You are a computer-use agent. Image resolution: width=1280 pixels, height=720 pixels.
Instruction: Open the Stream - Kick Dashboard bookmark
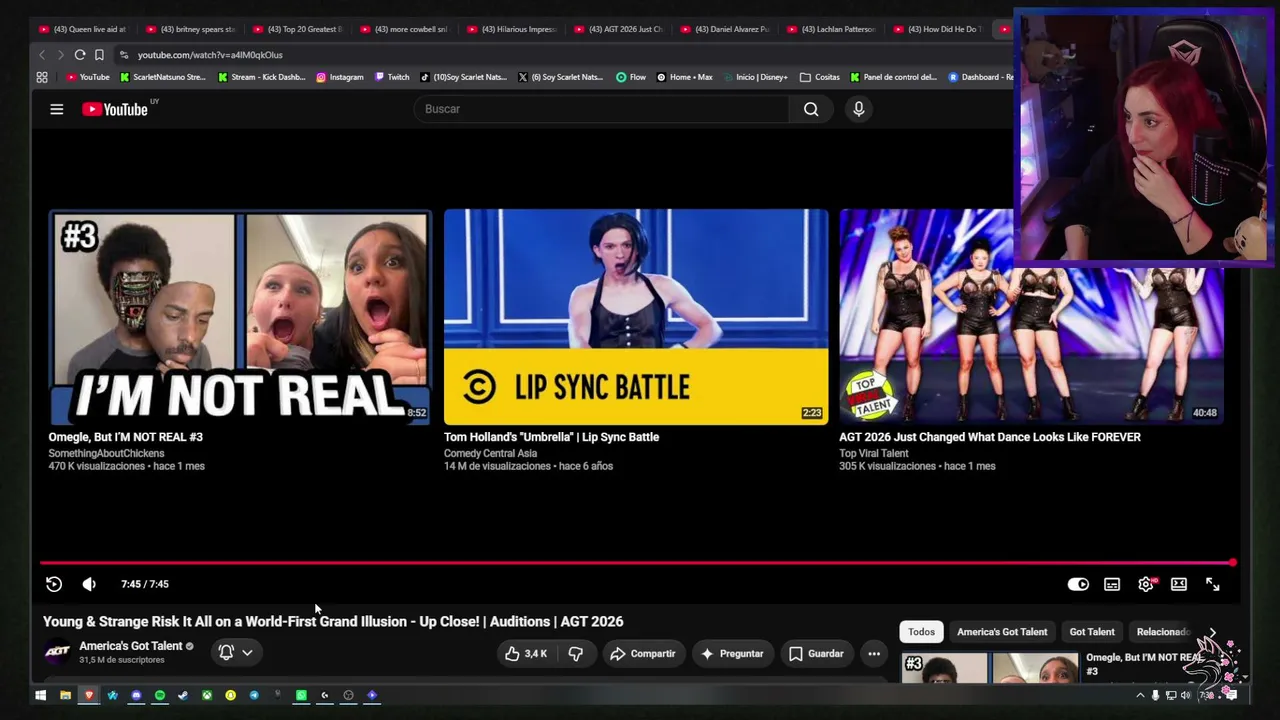pyautogui.click(x=263, y=77)
